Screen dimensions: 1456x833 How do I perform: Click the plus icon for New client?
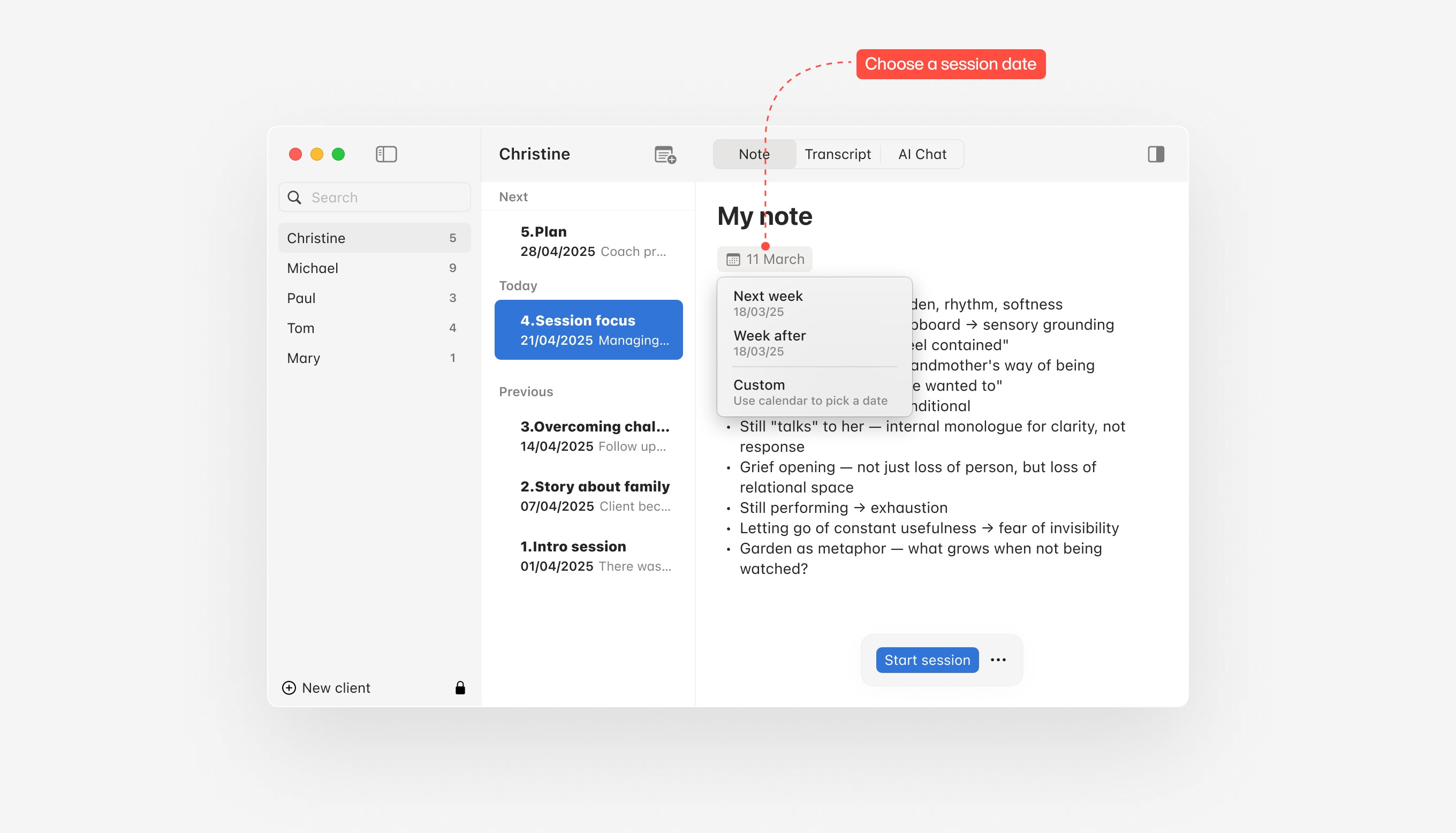[289, 688]
